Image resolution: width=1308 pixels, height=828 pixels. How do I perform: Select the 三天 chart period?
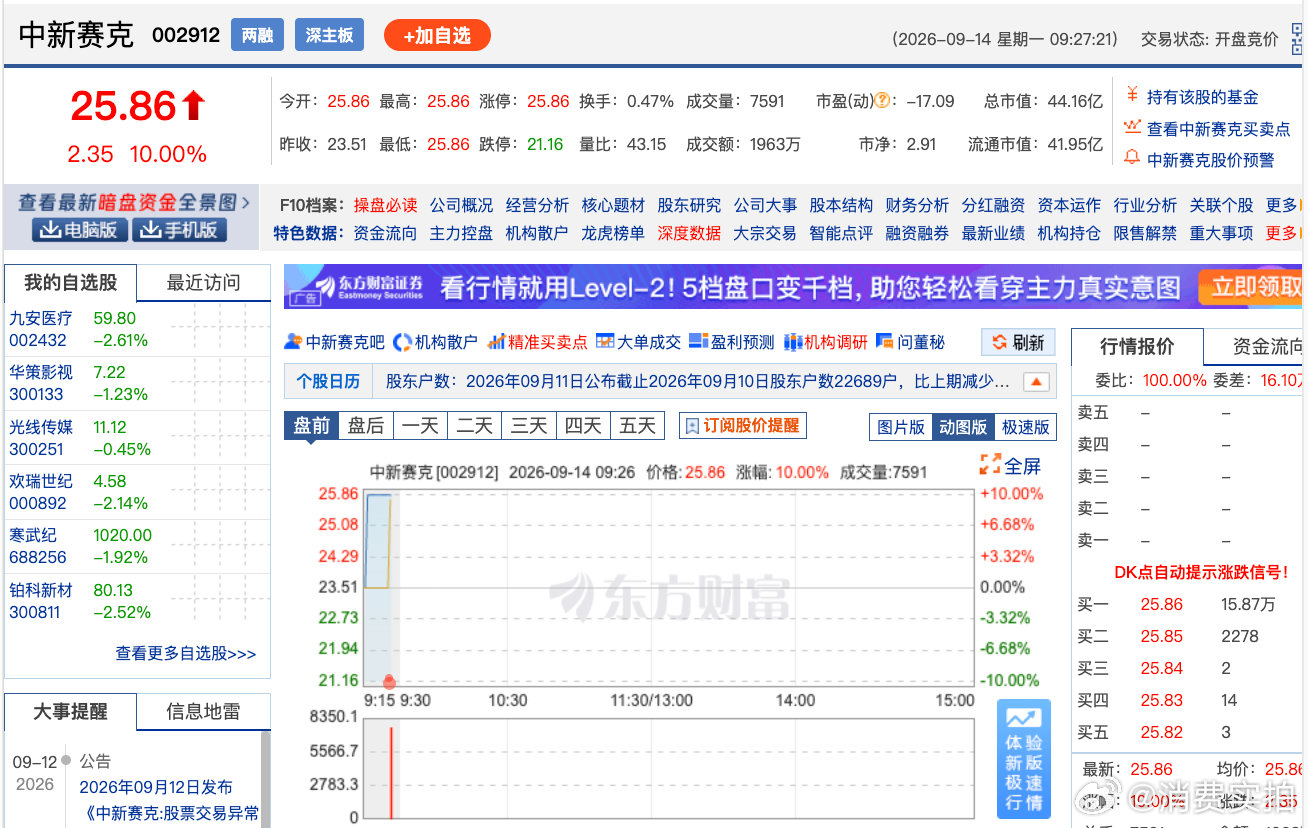[528, 426]
